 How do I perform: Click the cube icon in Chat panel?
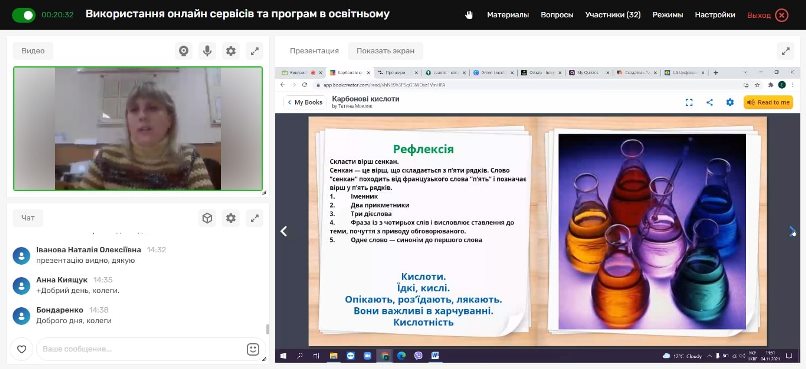pyautogui.click(x=207, y=218)
